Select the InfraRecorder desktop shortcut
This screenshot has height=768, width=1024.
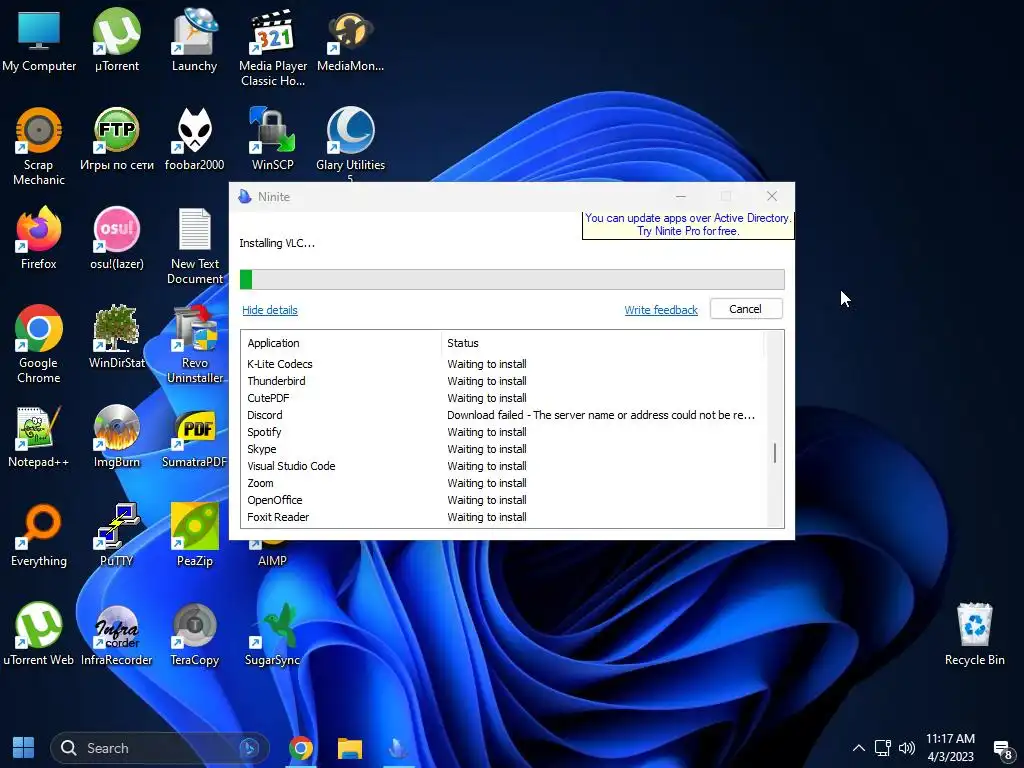[x=117, y=635]
